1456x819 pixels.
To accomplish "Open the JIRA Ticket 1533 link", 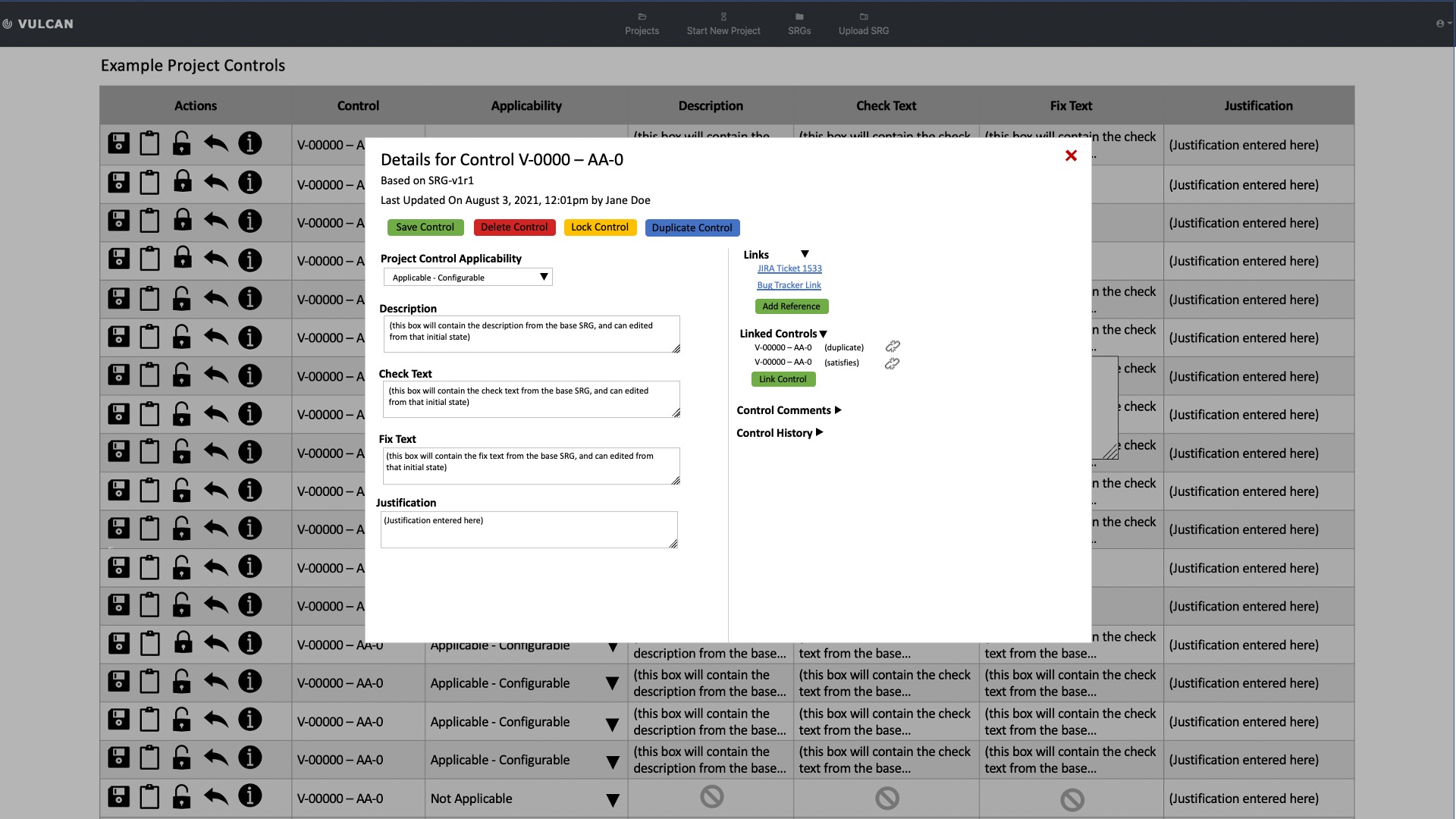I will [x=789, y=268].
